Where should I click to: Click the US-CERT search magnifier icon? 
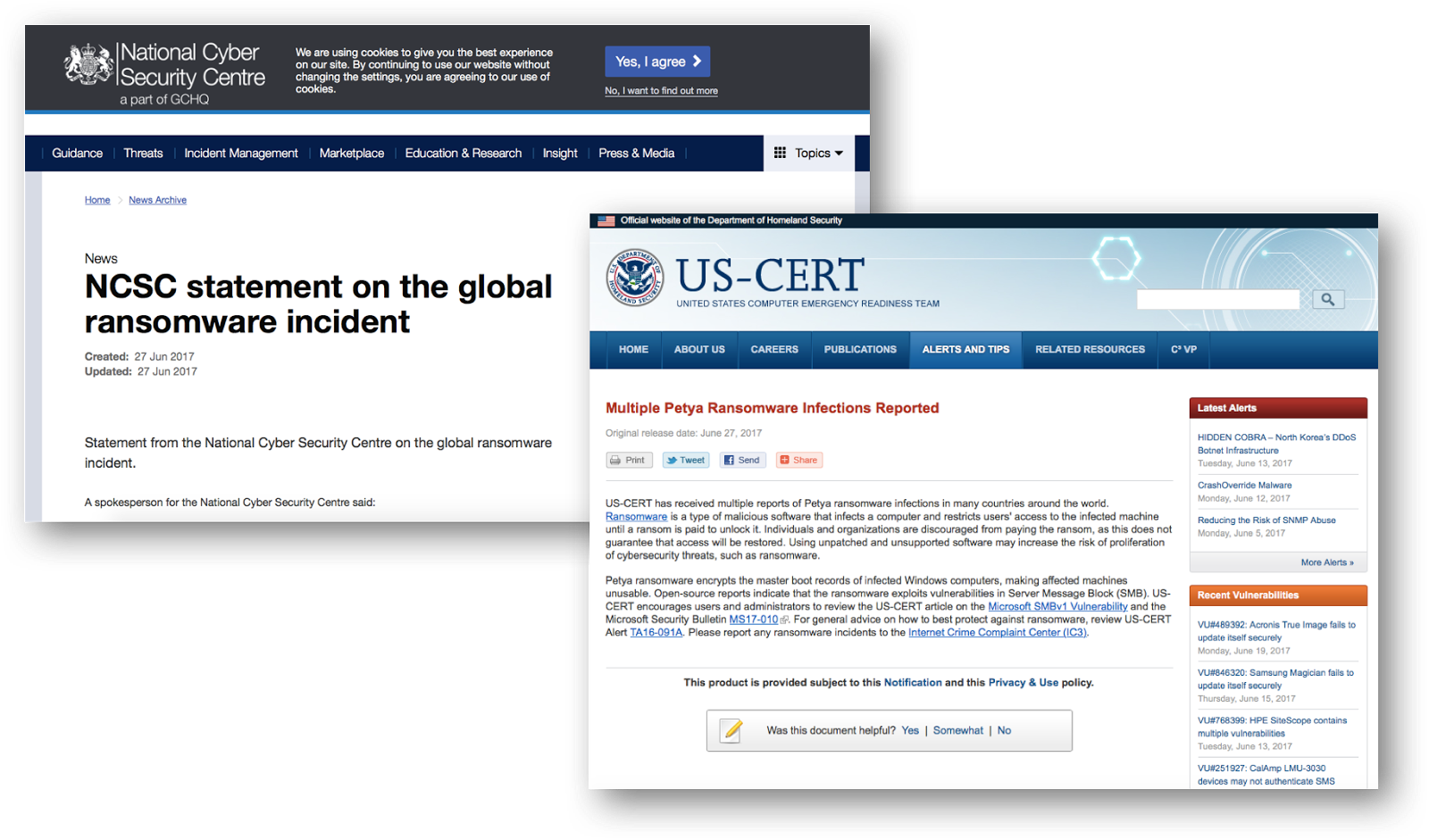[1327, 300]
